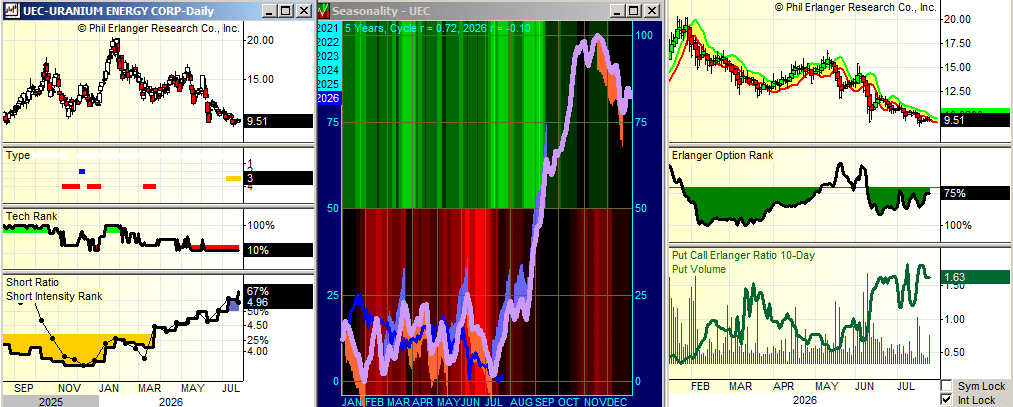Close the UEC-Uranium Energy Corp Daily window
Viewport: 1013px width, 407px height.
coord(304,10)
